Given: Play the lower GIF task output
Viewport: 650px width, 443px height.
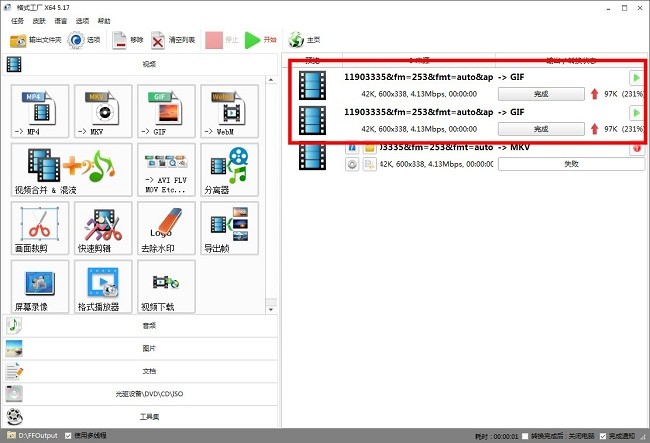Looking at the screenshot, I should (636, 113).
